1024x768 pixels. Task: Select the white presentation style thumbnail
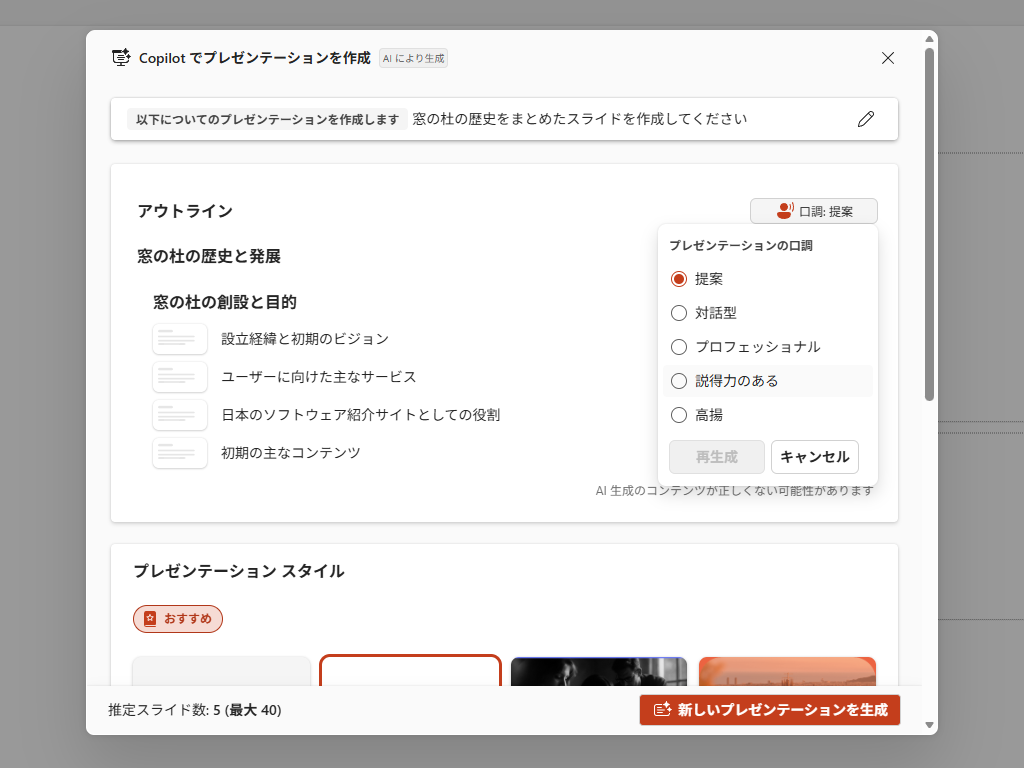pos(410,670)
